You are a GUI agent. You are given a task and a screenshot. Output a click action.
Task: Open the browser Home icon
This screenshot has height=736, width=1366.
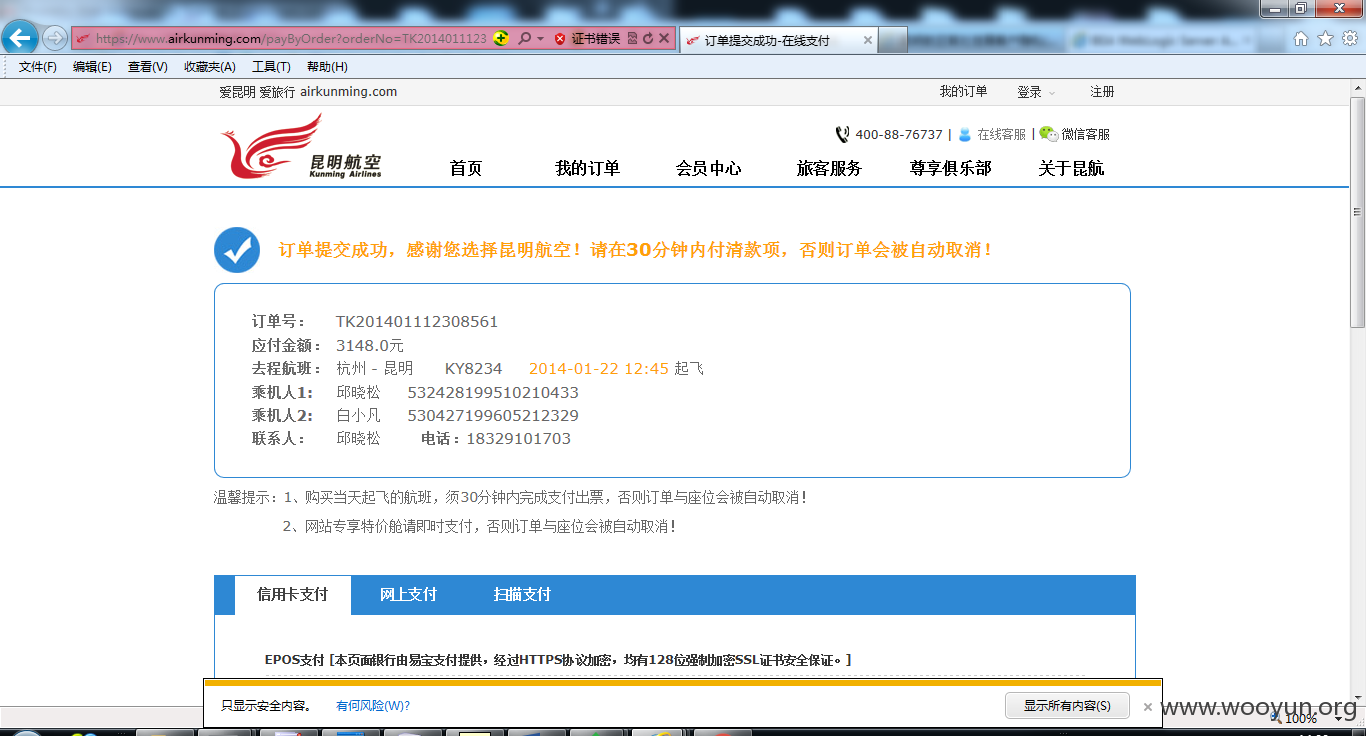click(1301, 39)
